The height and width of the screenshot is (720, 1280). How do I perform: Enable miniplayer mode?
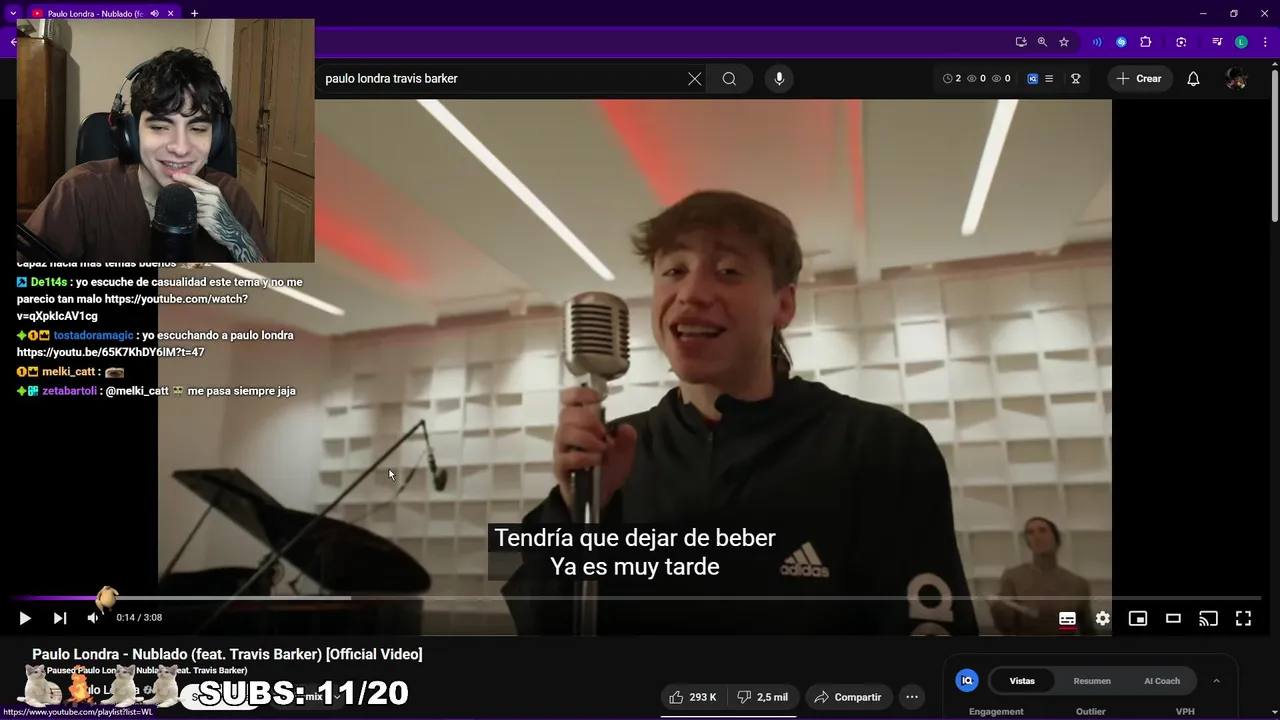pyautogui.click(x=1138, y=618)
